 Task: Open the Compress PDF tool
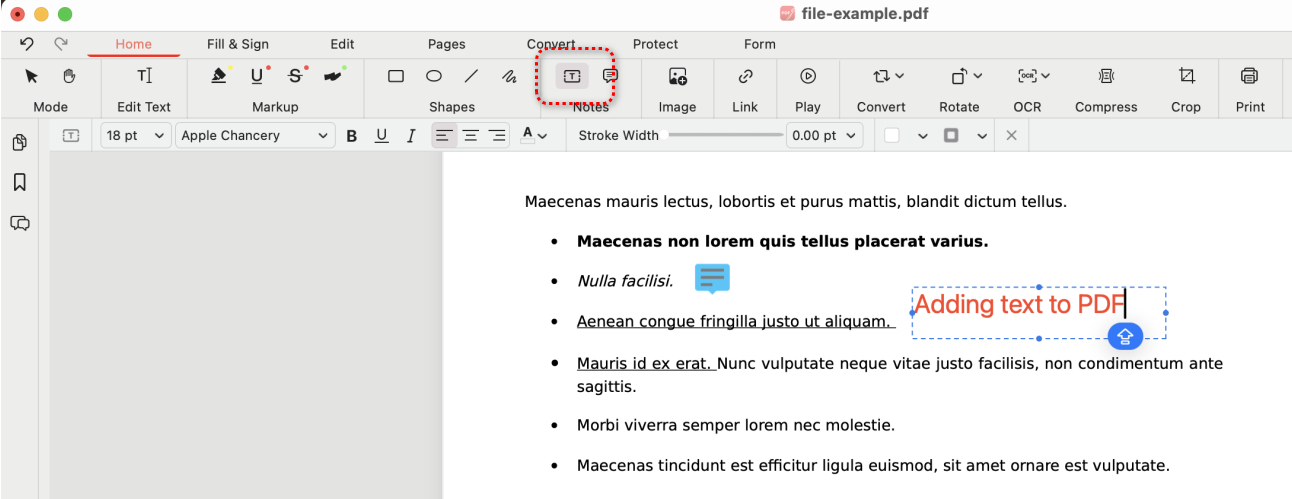1106,76
